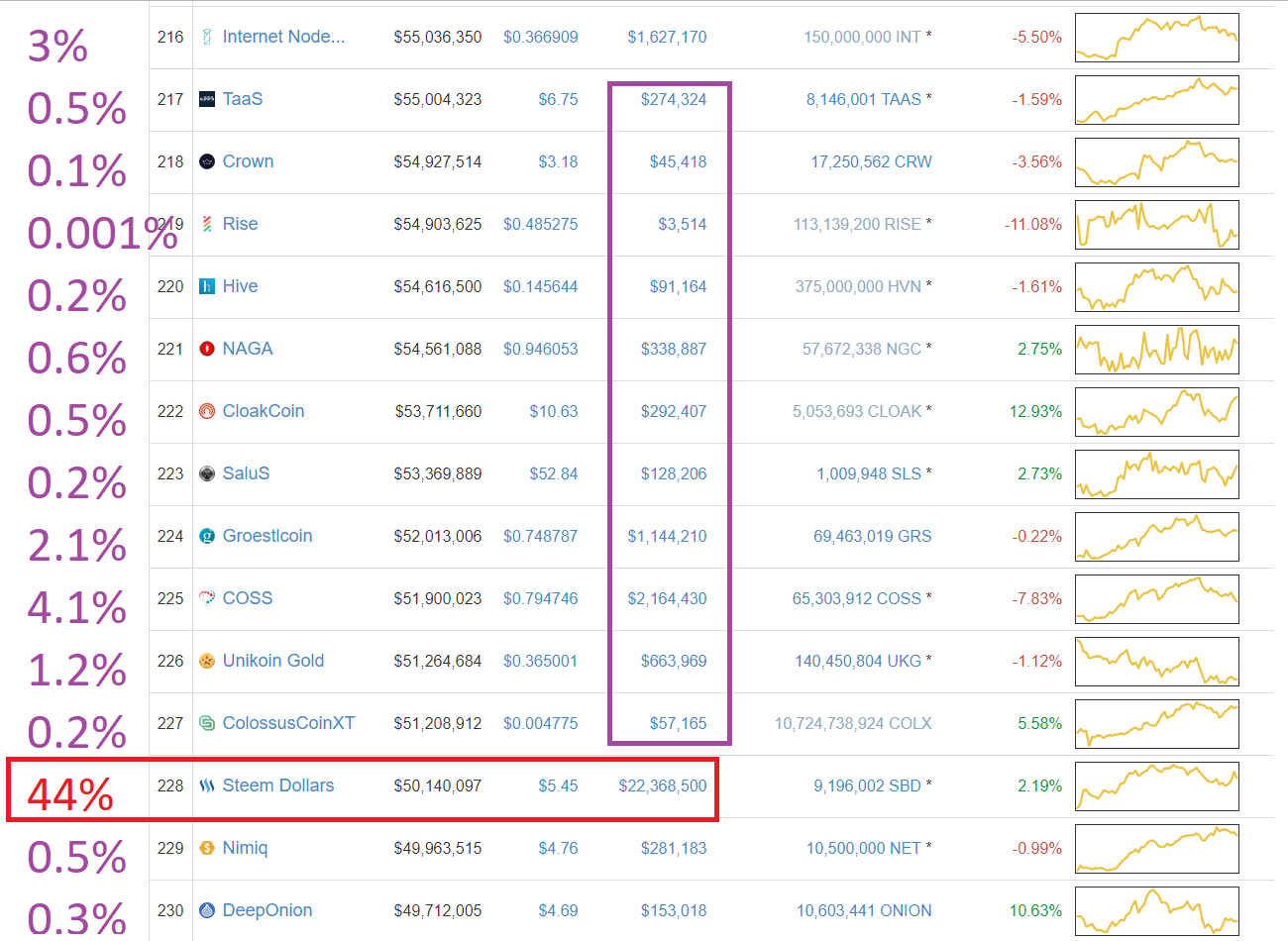View the Unikoin Gold price graph
The image size is (1288, 941).
click(1157, 662)
